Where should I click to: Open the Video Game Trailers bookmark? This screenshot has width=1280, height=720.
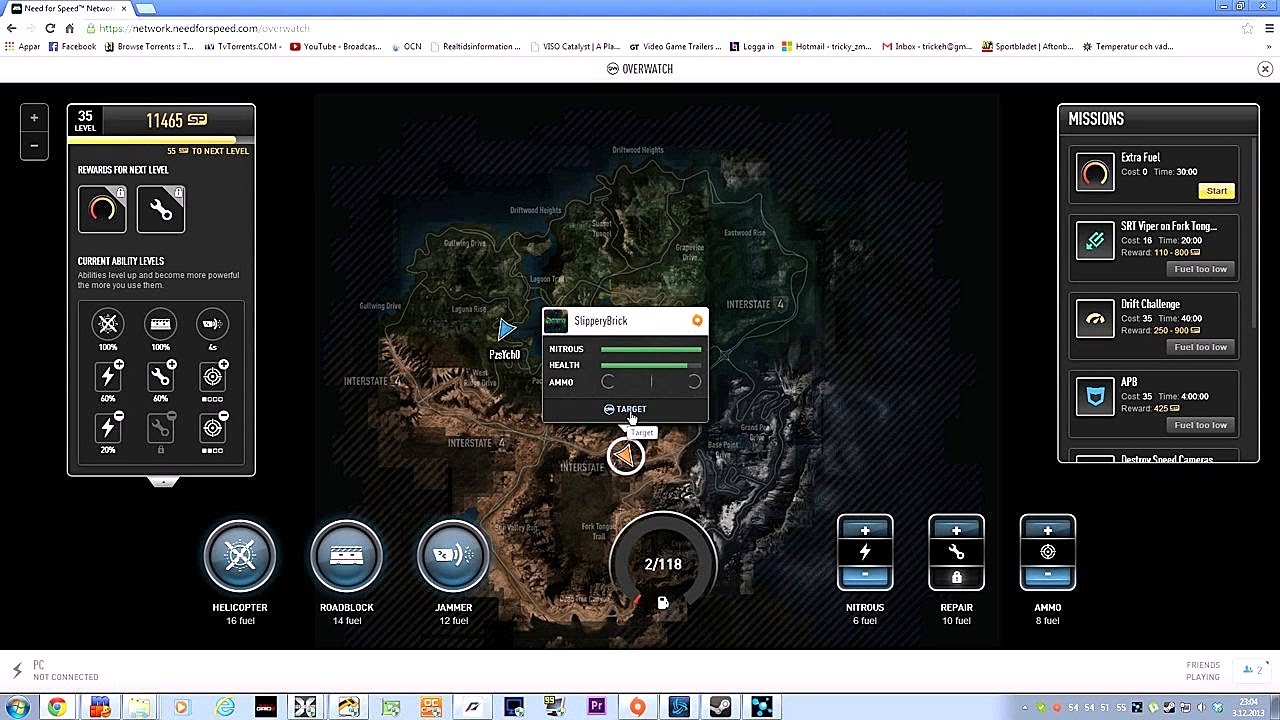[x=675, y=46]
